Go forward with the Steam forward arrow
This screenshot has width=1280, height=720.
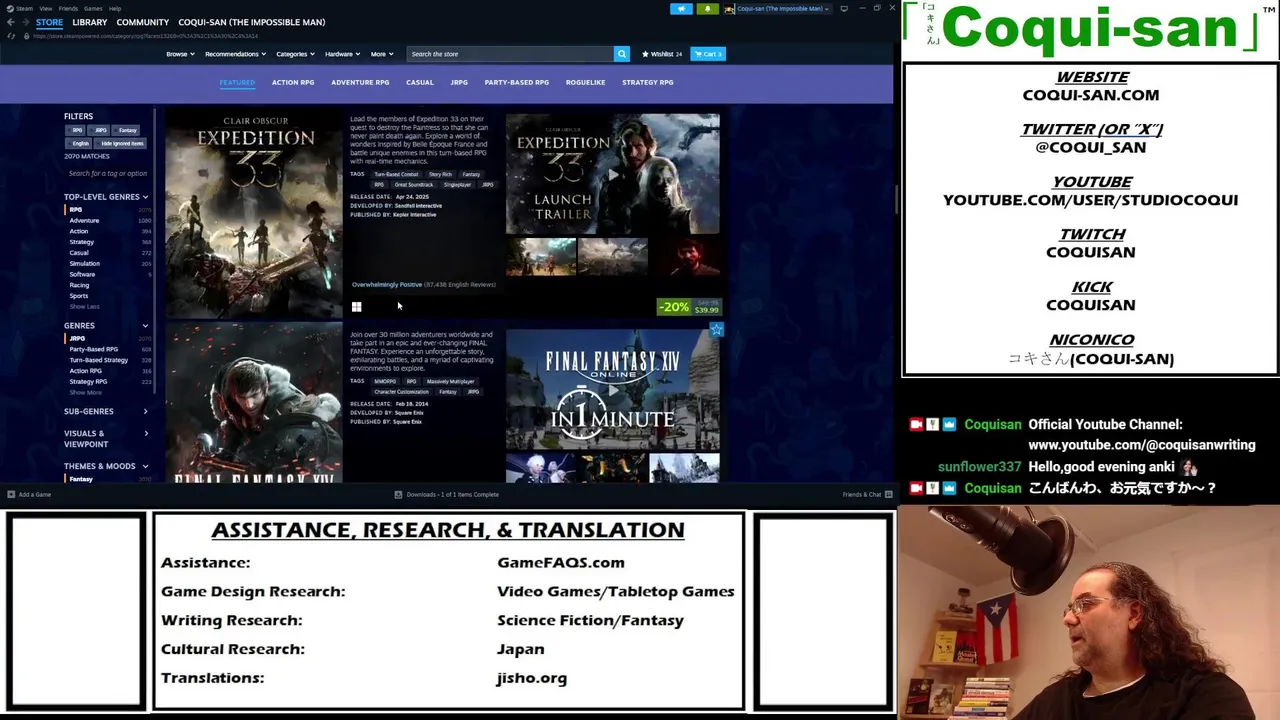click(x=25, y=22)
